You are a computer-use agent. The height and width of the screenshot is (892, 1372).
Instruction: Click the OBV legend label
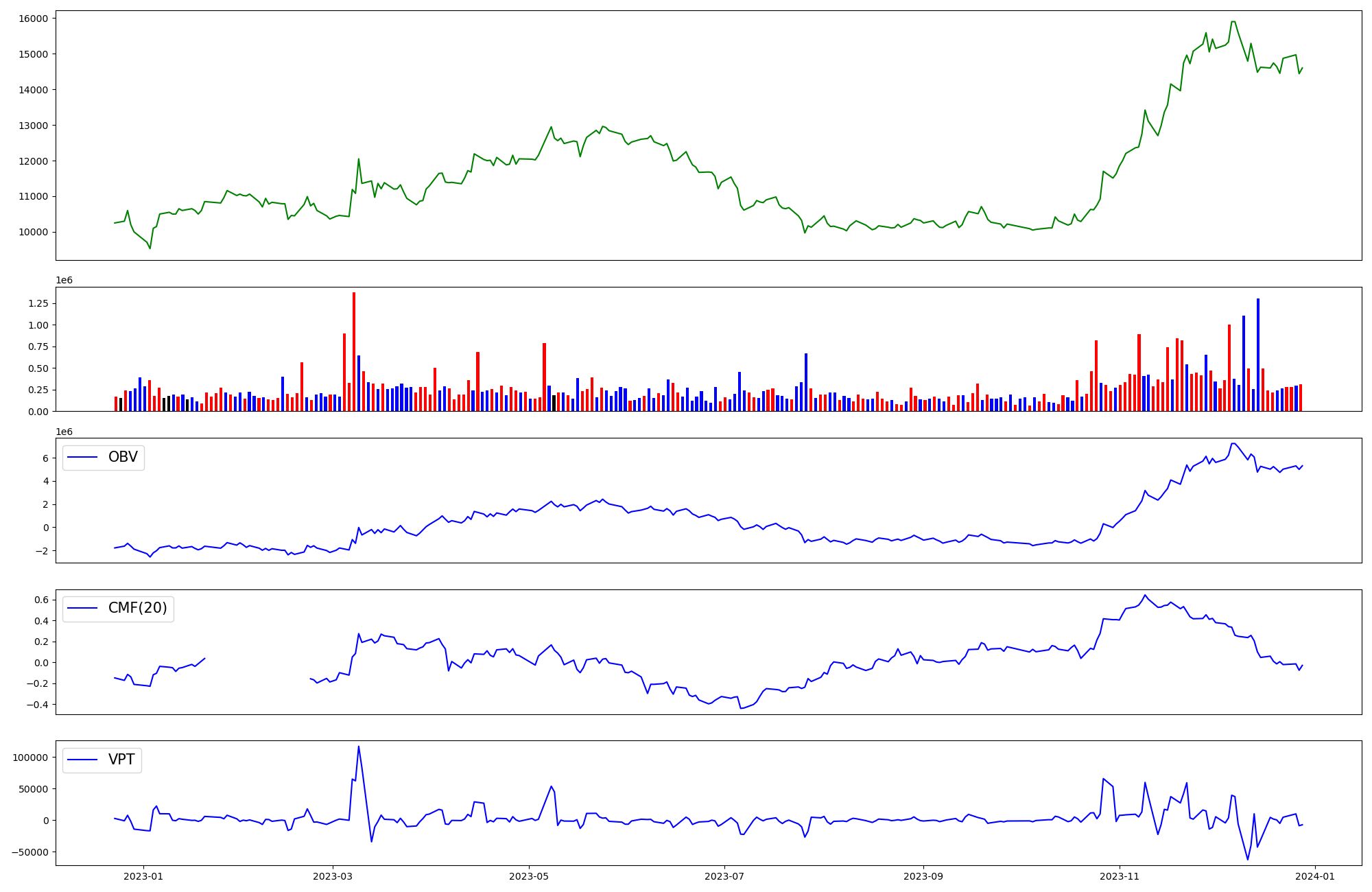tap(123, 458)
